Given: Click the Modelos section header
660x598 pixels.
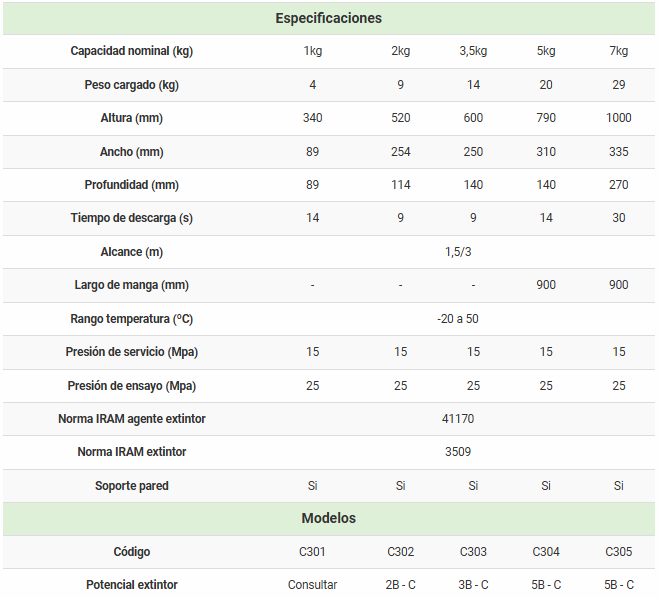Looking at the screenshot, I should click(328, 518).
